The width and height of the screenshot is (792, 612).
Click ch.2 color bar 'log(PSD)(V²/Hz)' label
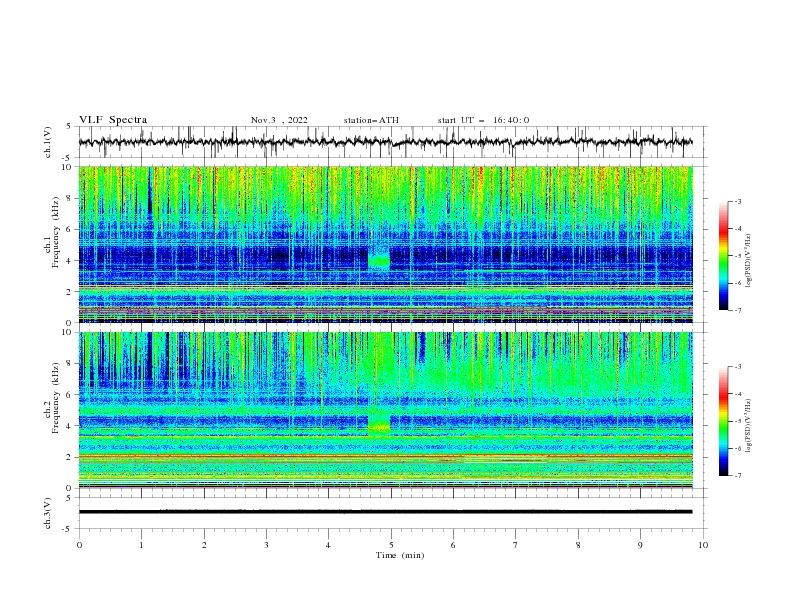coord(749,426)
